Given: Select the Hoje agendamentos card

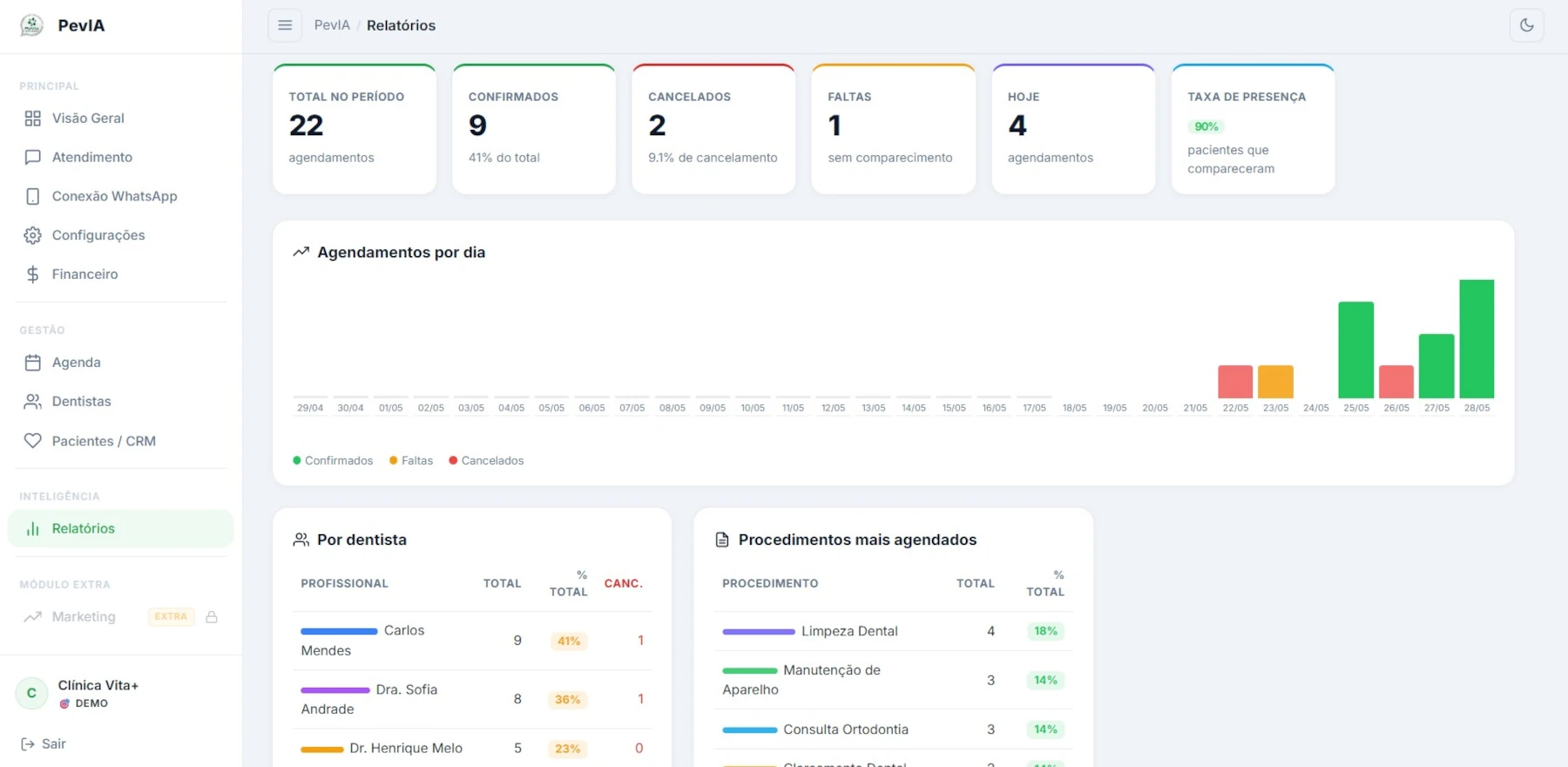Looking at the screenshot, I should tap(1073, 129).
